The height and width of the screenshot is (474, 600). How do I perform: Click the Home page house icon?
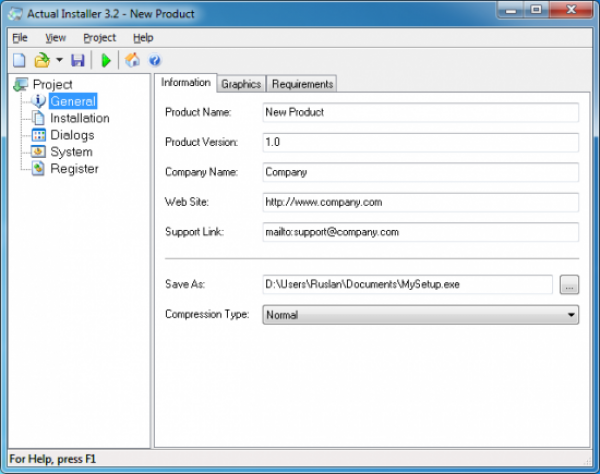pyautogui.click(x=133, y=61)
